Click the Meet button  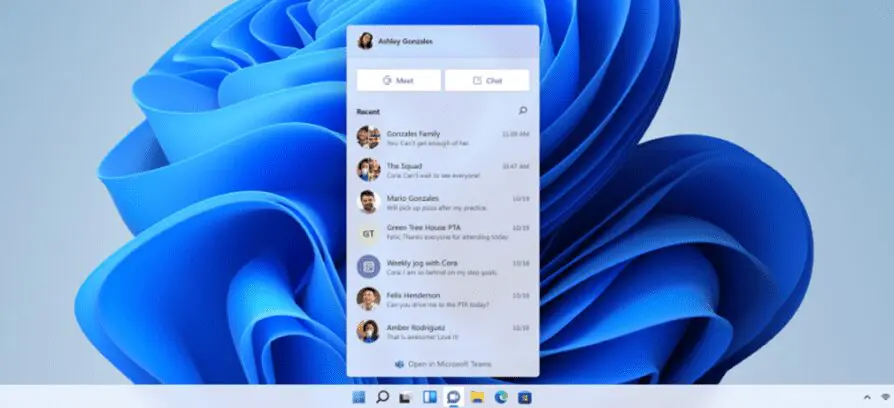click(399, 80)
